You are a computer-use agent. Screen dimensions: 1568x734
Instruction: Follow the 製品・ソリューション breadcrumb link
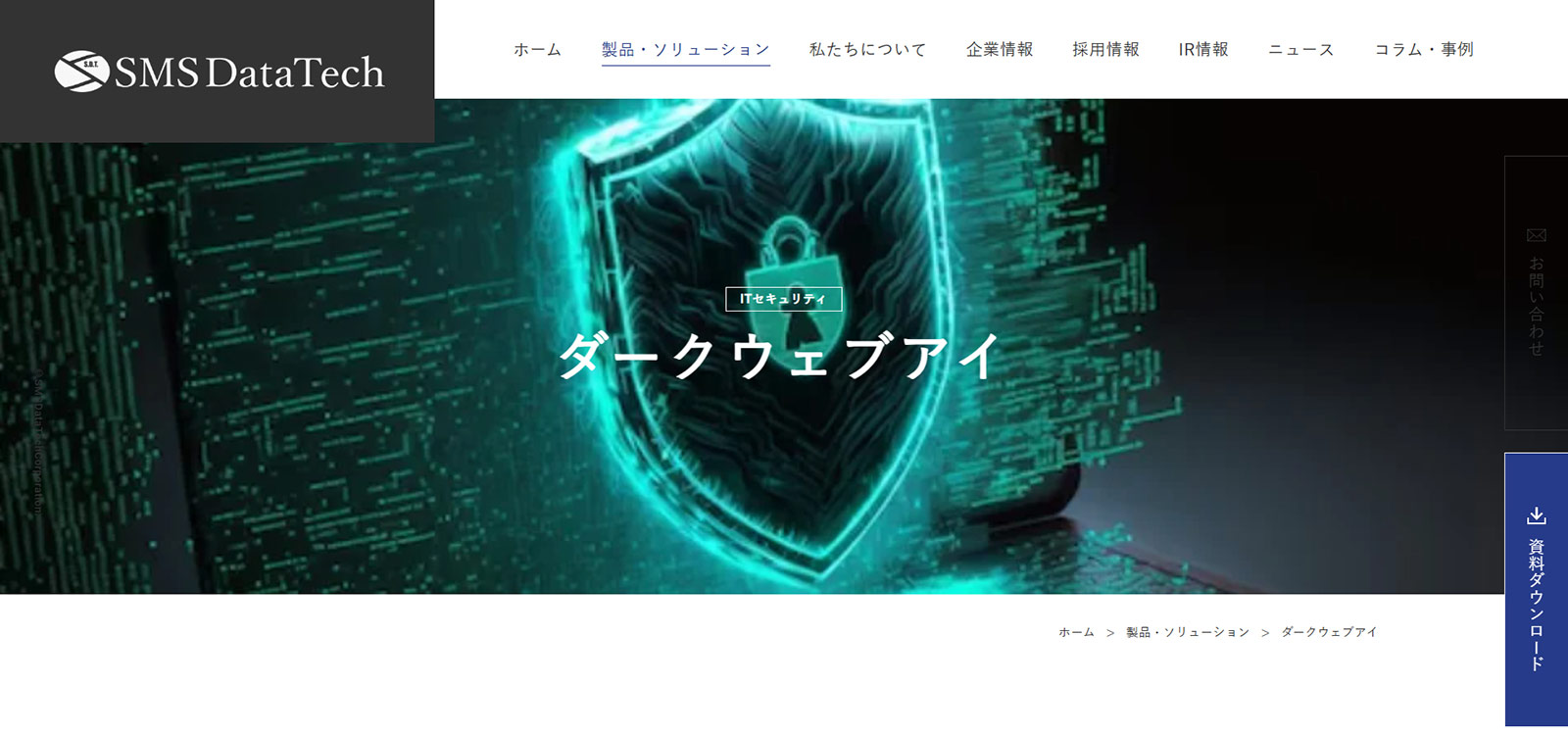[1188, 632]
